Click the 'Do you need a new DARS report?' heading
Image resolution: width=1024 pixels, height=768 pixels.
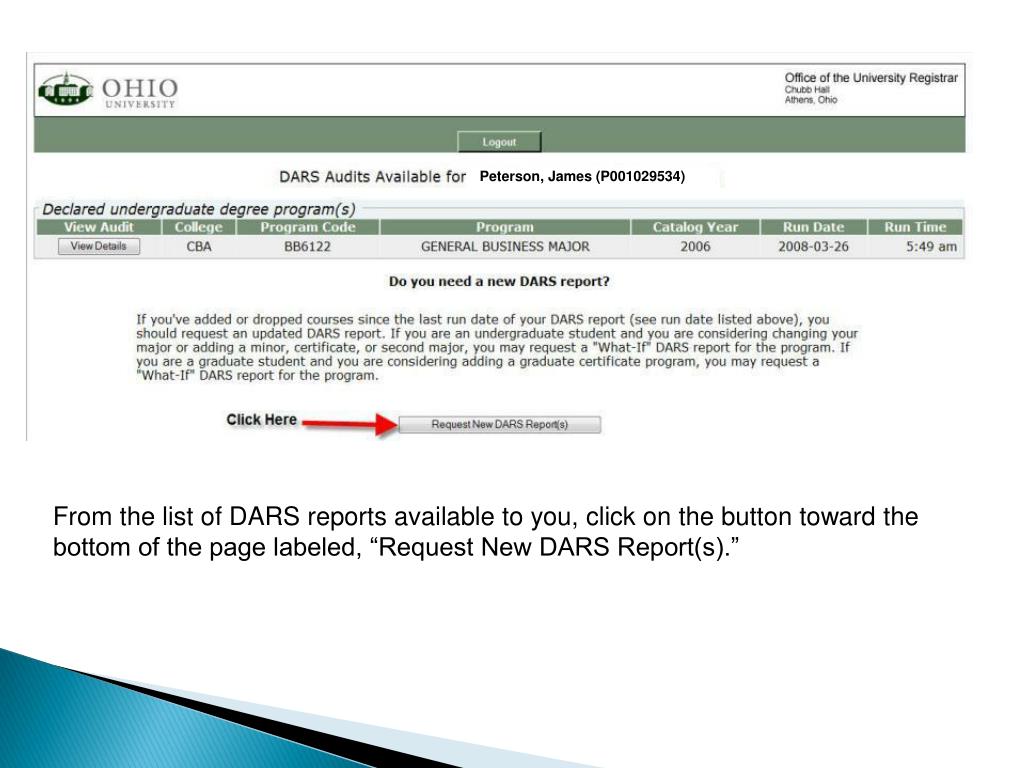click(499, 281)
